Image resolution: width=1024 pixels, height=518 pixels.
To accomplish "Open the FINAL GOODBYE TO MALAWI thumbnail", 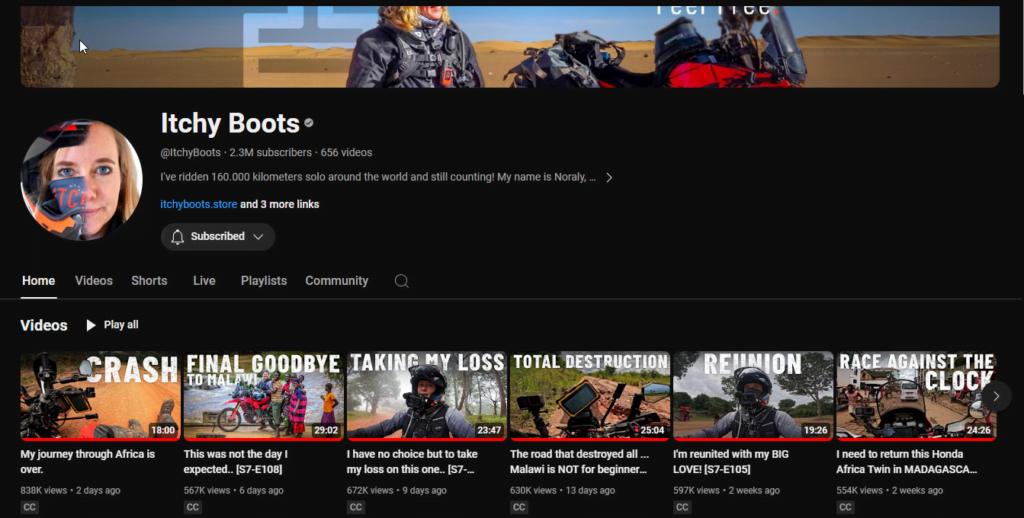I will pos(263,396).
